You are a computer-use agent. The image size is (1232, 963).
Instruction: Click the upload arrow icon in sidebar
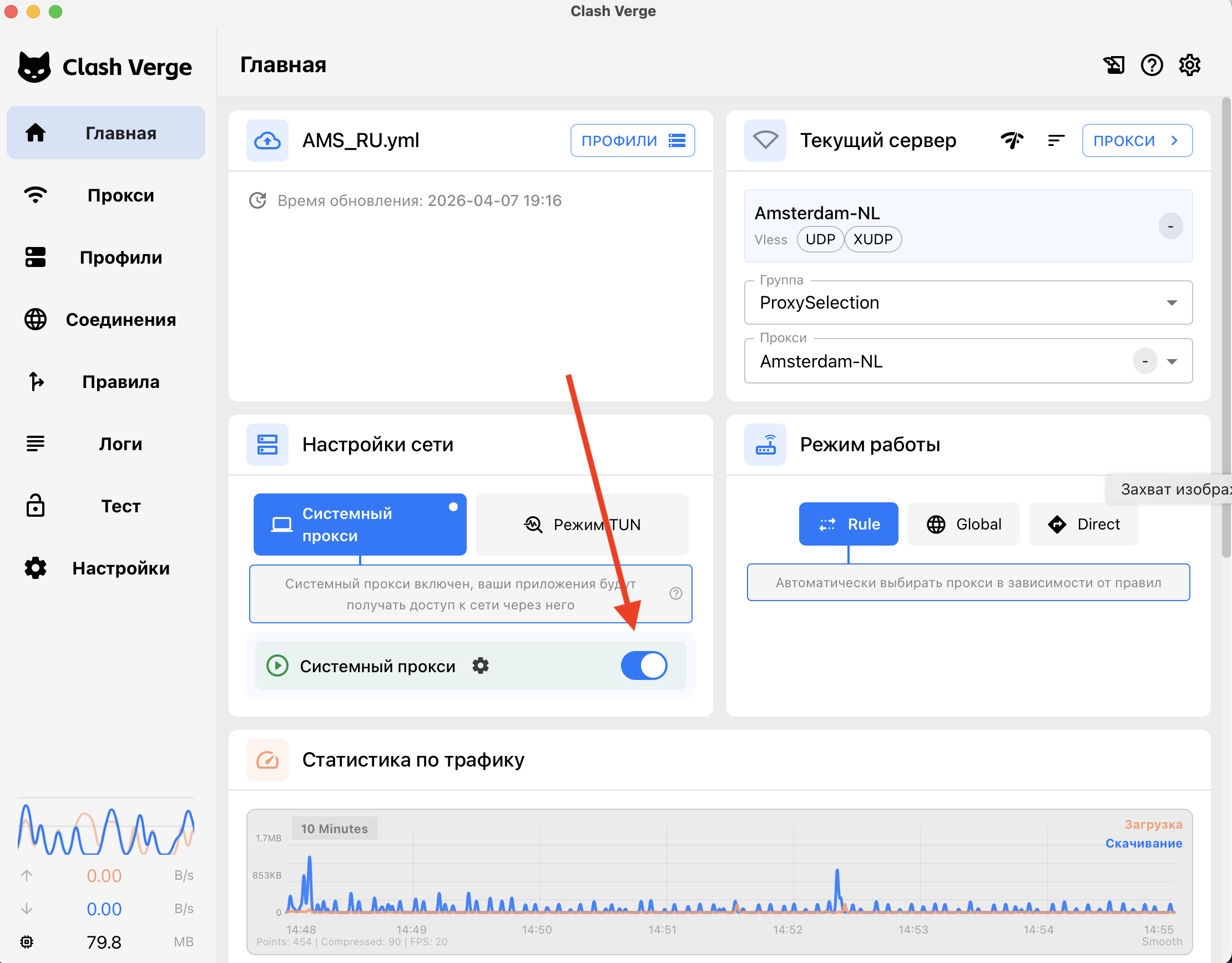tap(27, 875)
